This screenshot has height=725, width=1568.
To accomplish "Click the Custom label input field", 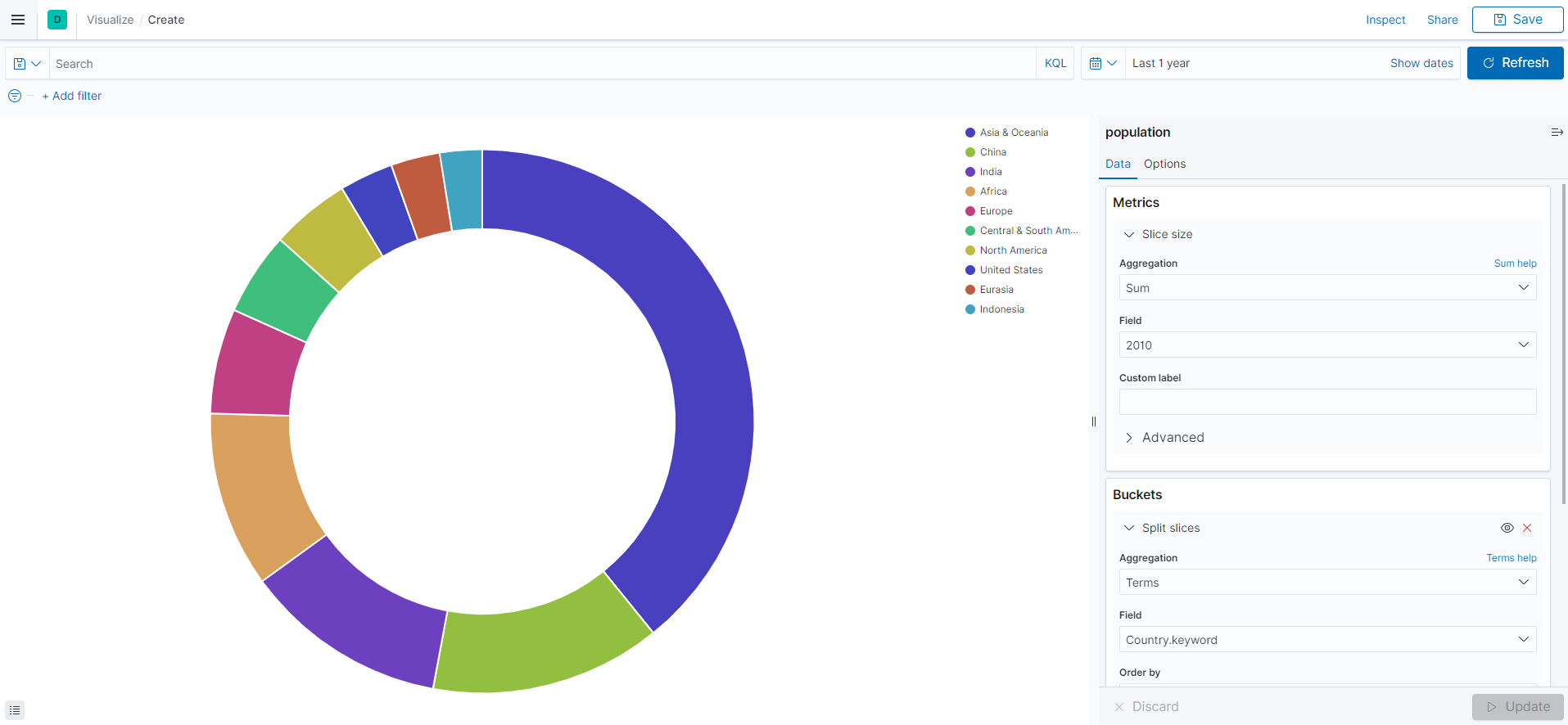I will coord(1327,402).
